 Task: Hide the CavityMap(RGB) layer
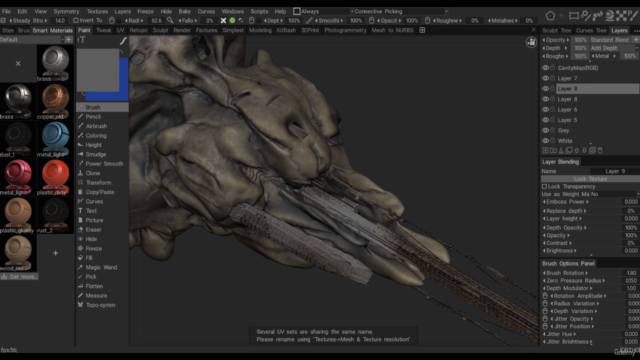(x=545, y=68)
